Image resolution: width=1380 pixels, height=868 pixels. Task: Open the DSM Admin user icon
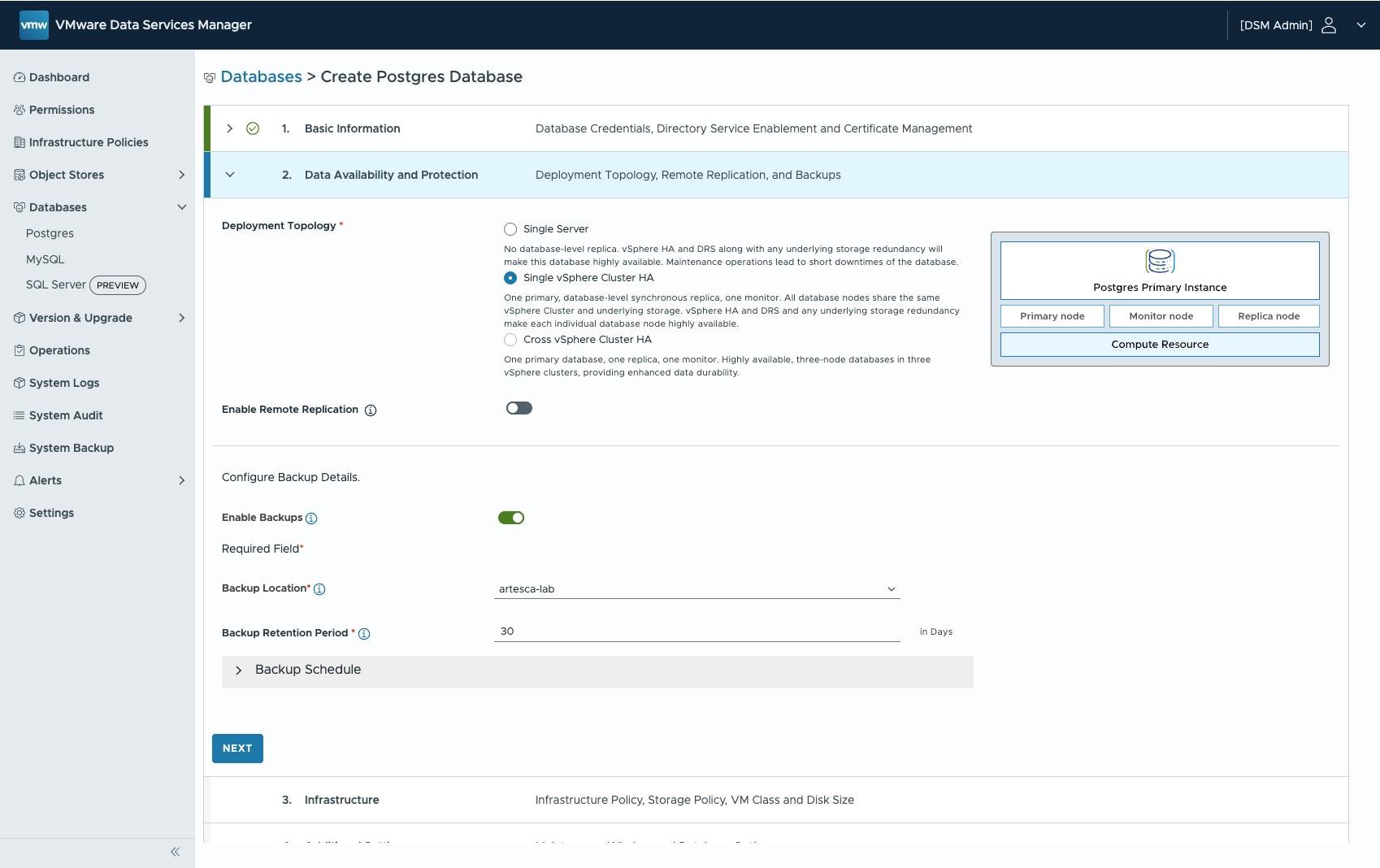click(1329, 25)
